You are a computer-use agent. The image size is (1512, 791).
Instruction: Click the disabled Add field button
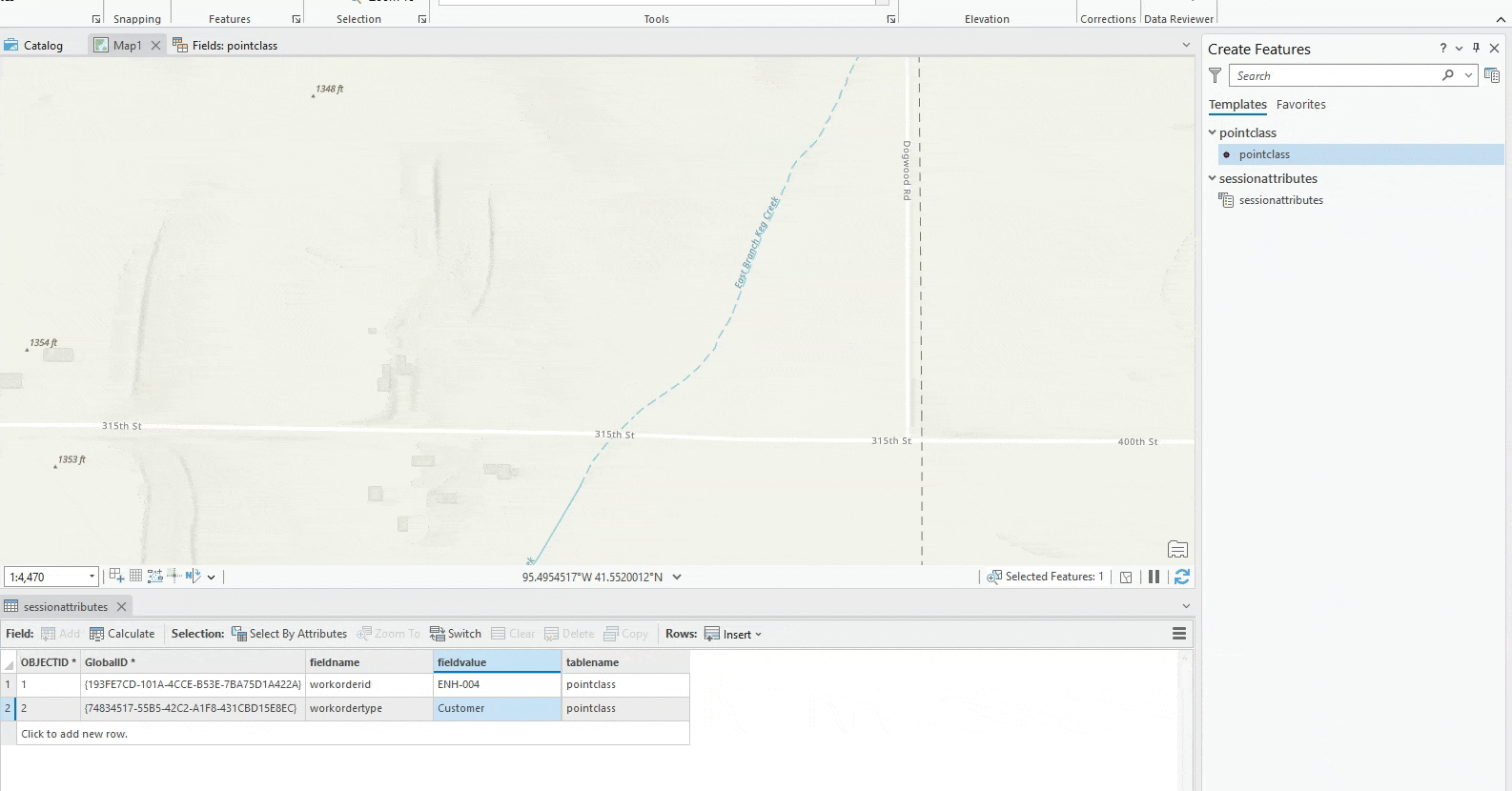click(60, 634)
